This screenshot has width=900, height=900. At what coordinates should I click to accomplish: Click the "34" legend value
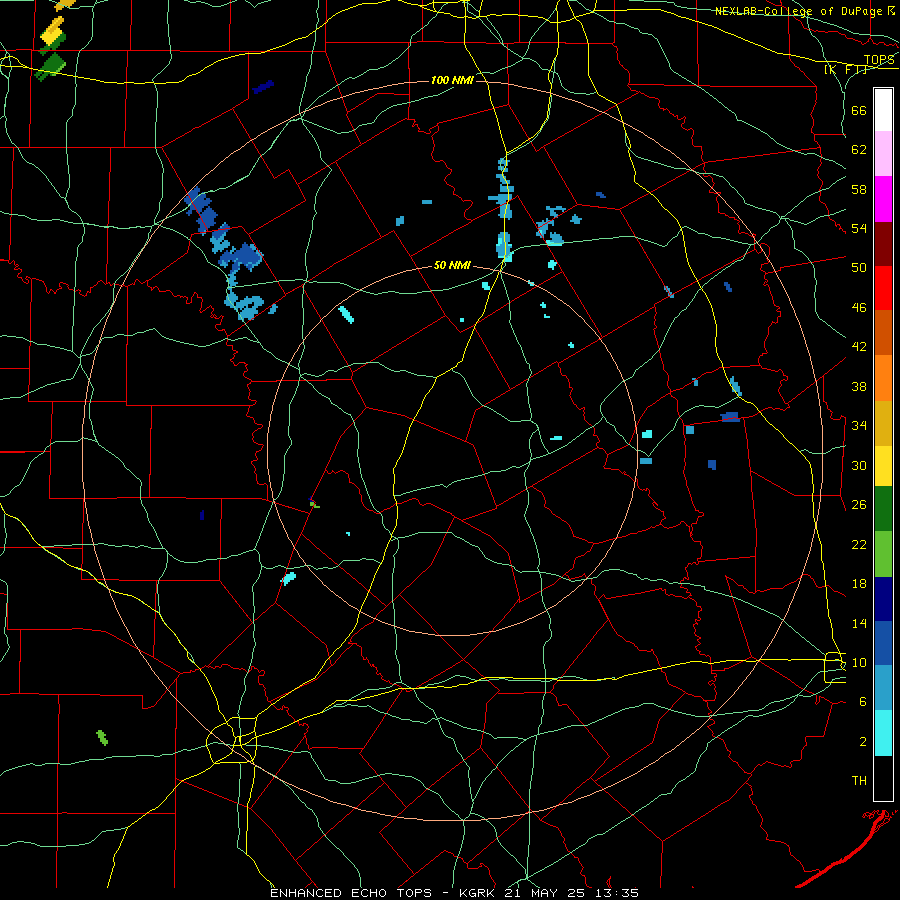click(x=859, y=426)
